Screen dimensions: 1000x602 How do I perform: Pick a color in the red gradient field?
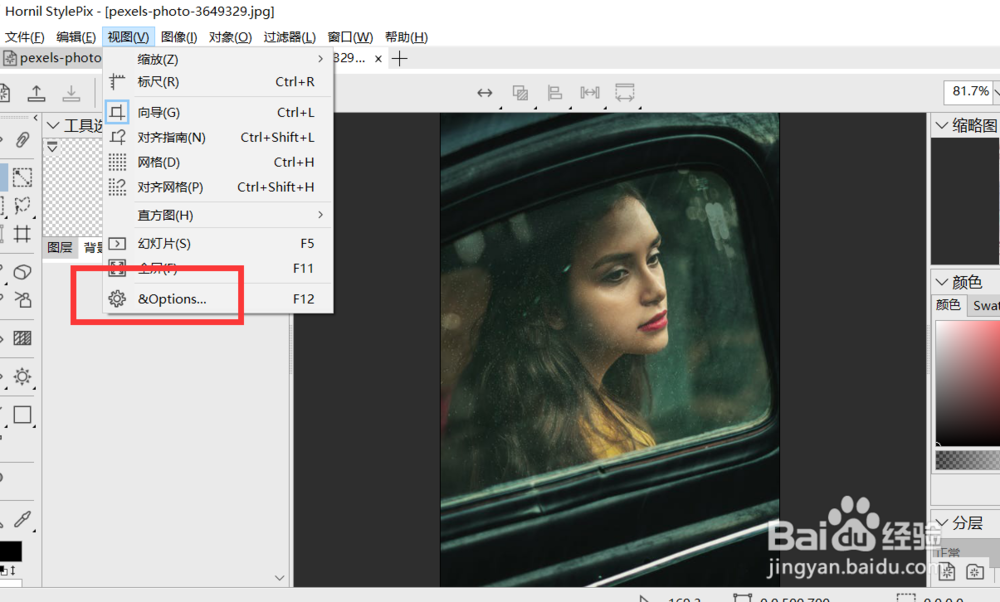(x=968, y=383)
